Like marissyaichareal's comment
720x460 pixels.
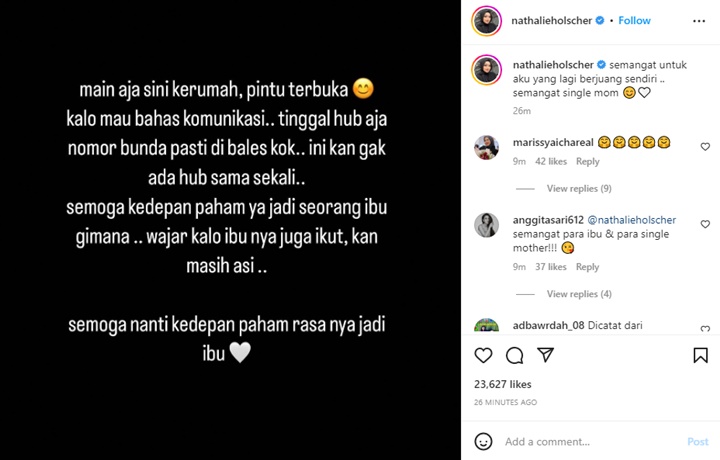pyautogui.click(x=705, y=147)
